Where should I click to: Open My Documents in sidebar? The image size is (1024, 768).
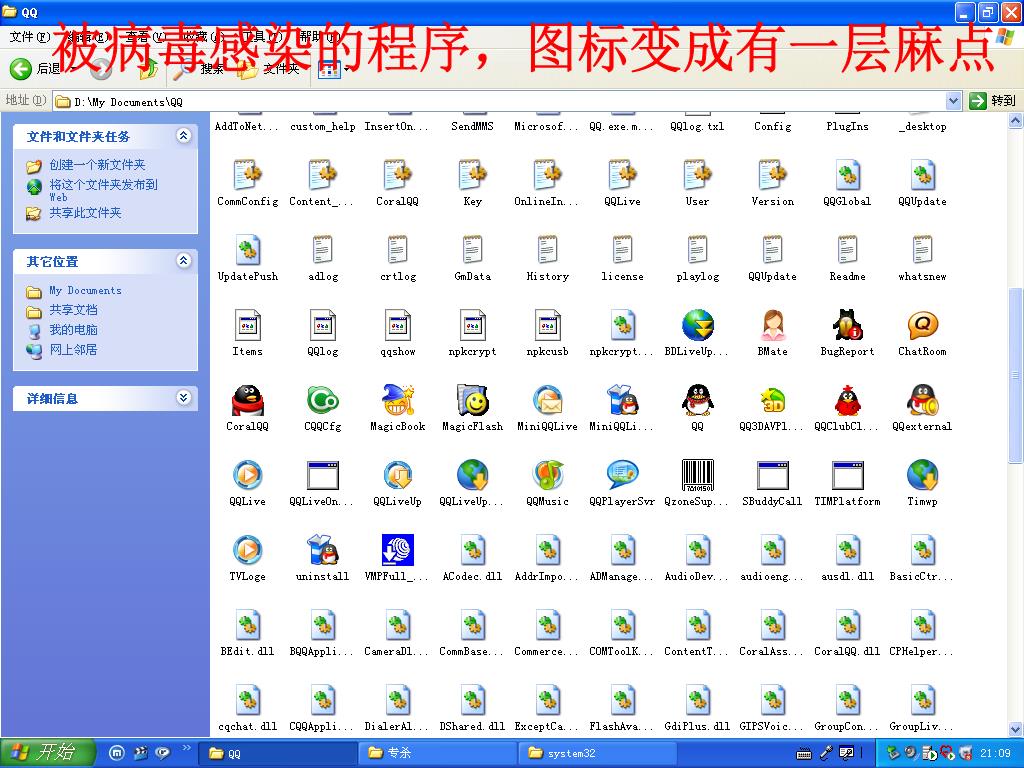pyautogui.click(x=85, y=291)
